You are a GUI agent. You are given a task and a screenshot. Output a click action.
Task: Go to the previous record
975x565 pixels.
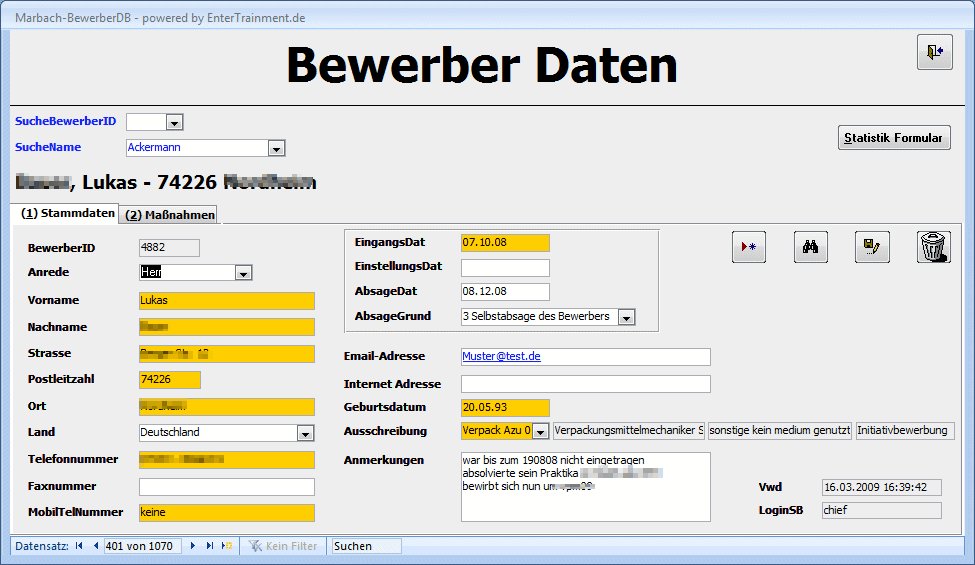pos(96,546)
